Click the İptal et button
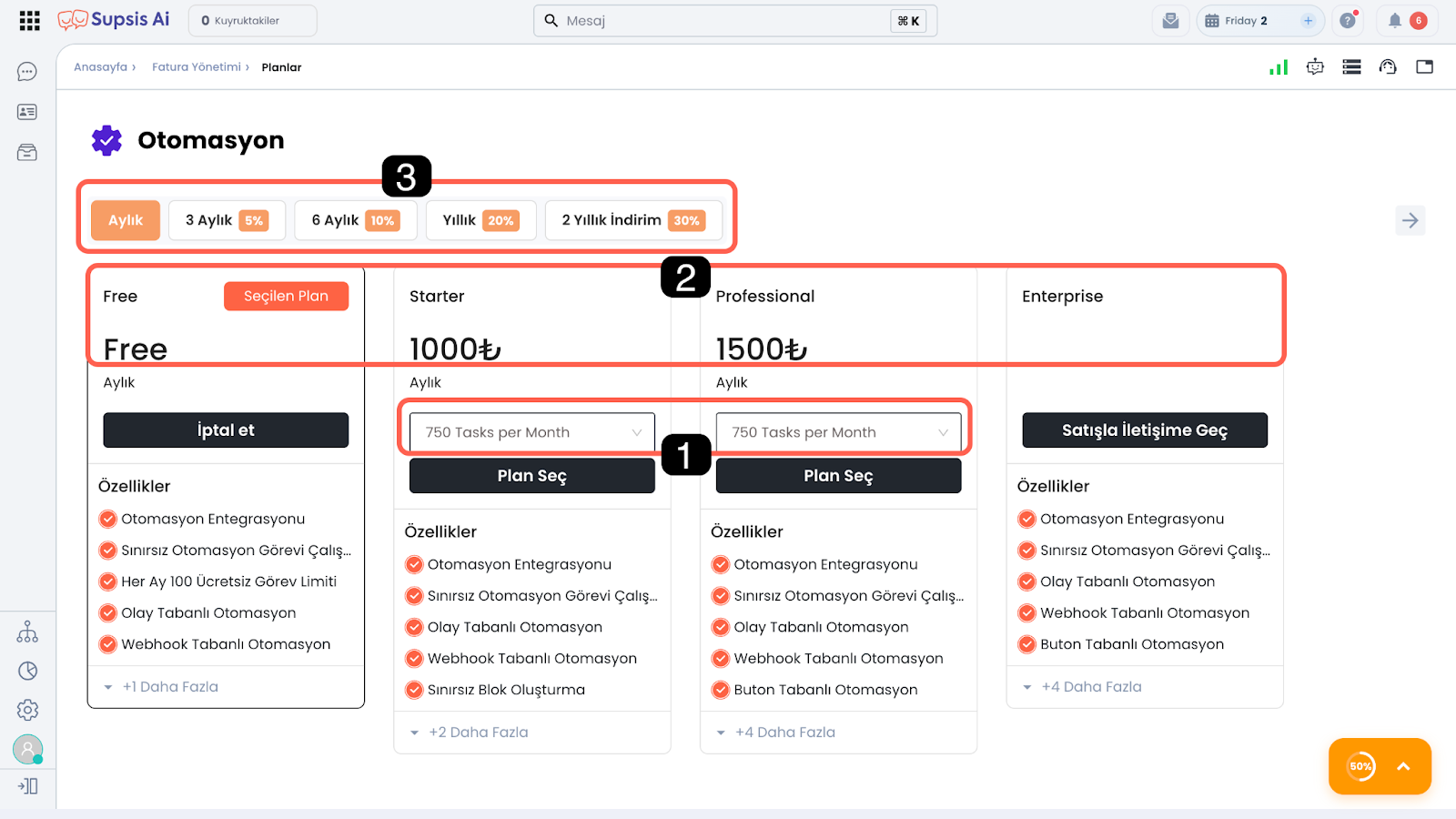 [226, 430]
